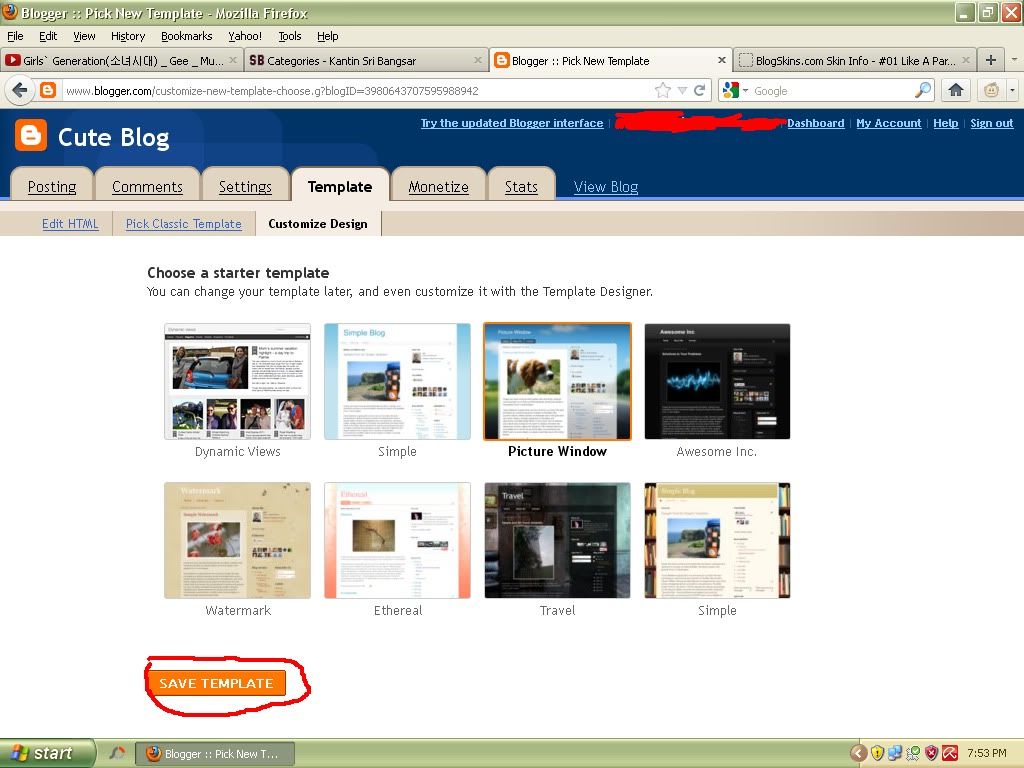
Task: Click the search magnifier icon in search box
Action: click(923, 91)
